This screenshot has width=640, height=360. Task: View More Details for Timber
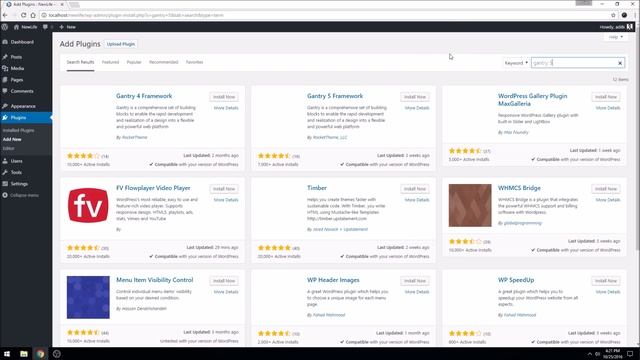[417, 200]
